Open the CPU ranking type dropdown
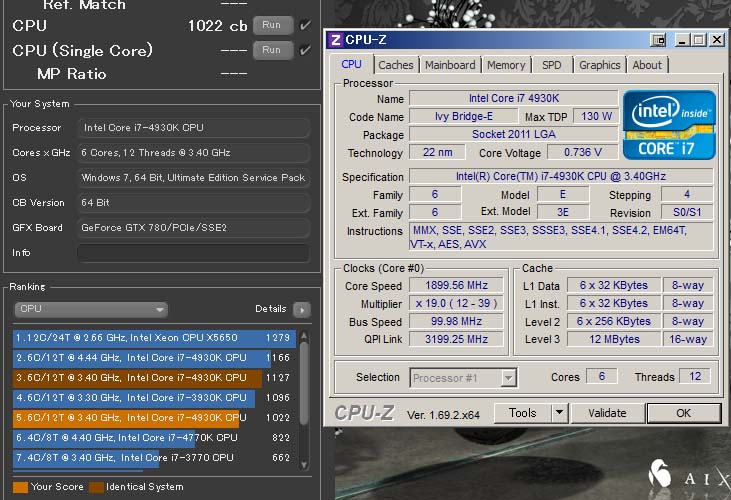The height and width of the screenshot is (500, 731). coord(91,310)
